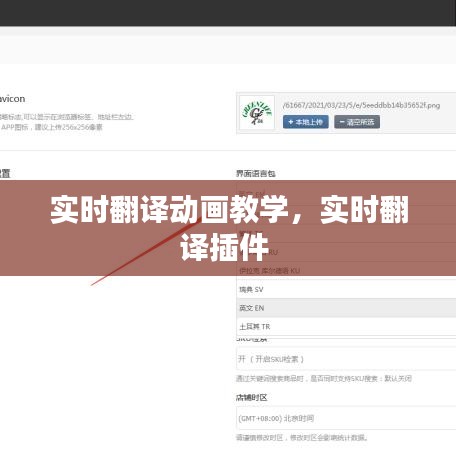Select the language option ending in RU
This screenshot has width=456, height=456.
346,252
